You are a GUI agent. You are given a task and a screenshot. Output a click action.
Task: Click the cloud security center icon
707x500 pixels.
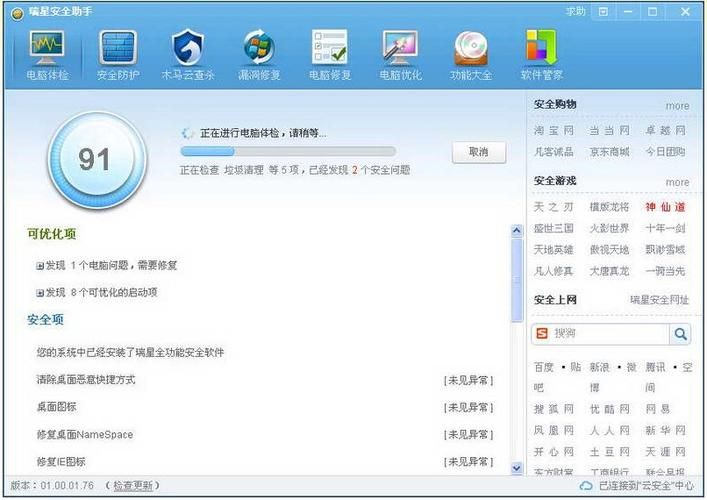[586, 486]
